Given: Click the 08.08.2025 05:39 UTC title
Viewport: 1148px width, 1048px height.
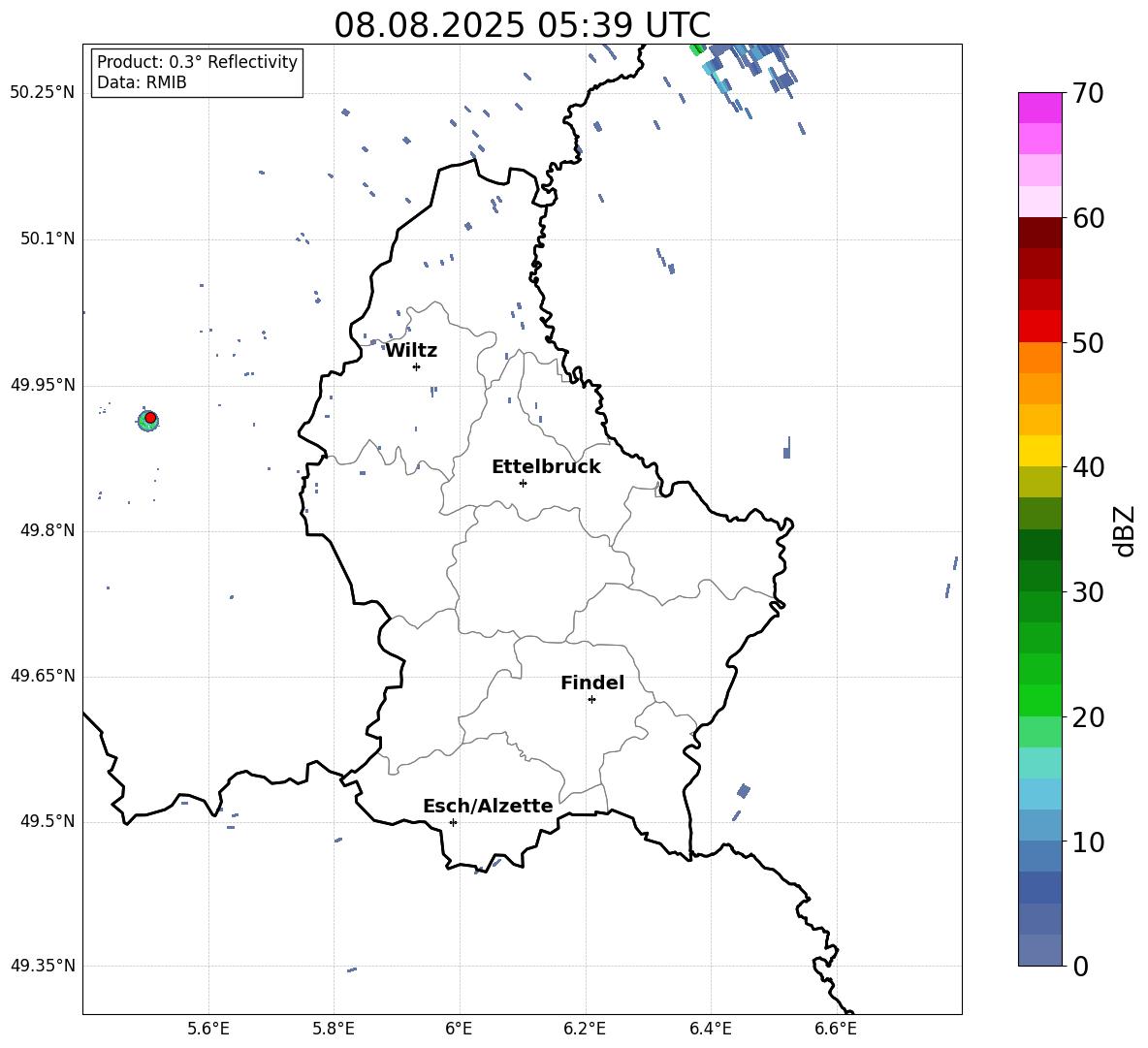Looking at the screenshot, I should (x=522, y=25).
